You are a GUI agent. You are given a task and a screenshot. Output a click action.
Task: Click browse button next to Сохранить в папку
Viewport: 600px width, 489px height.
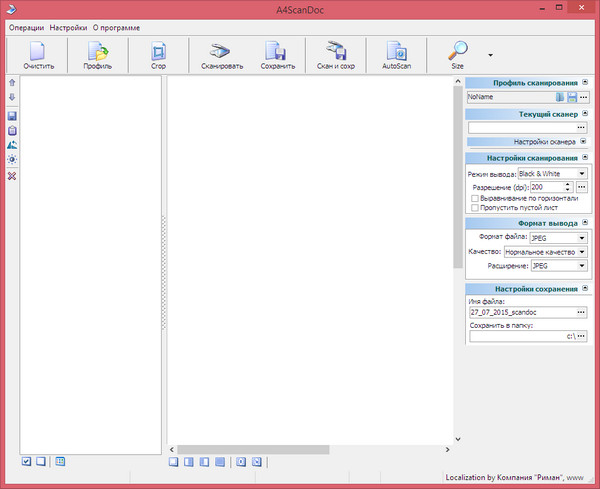[581, 336]
